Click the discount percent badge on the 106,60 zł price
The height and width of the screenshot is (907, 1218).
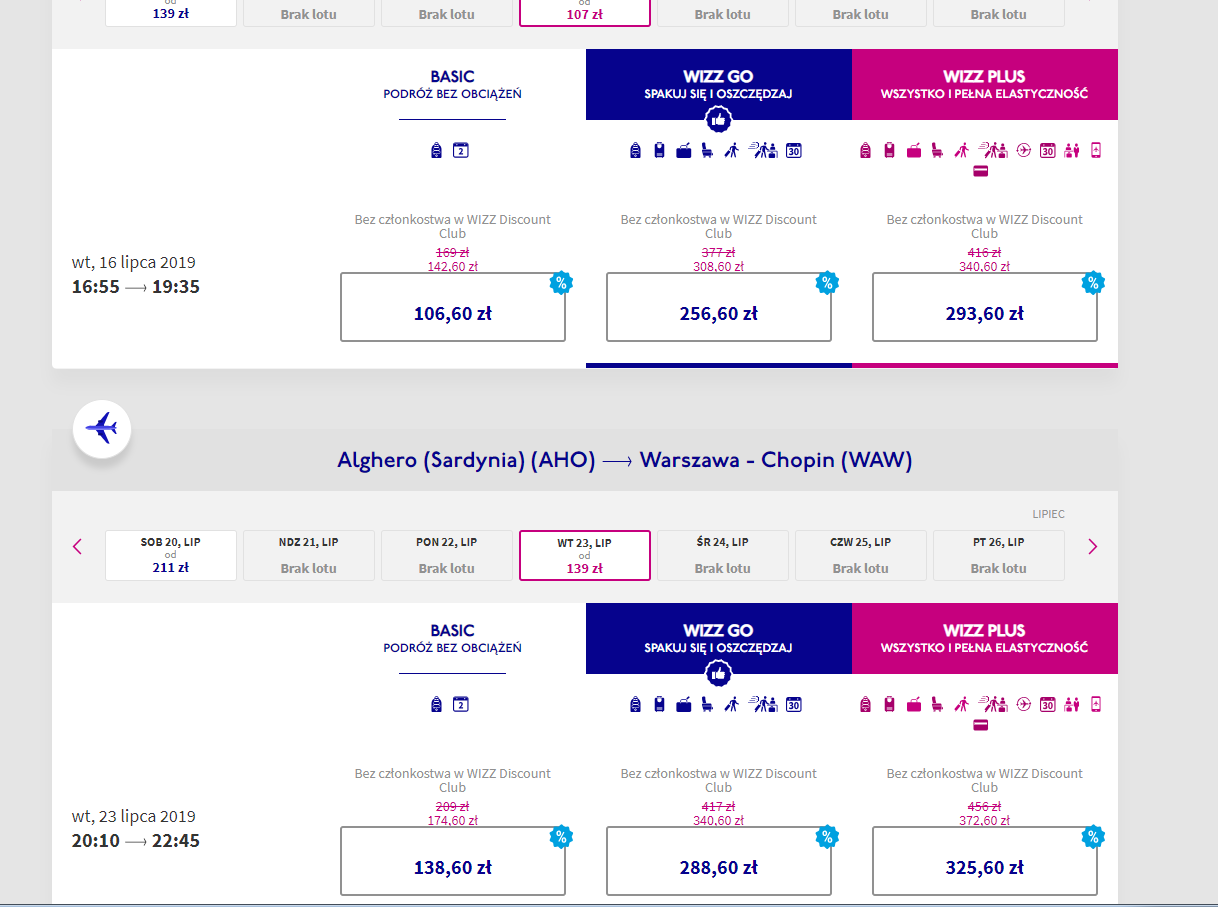(x=561, y=283)
